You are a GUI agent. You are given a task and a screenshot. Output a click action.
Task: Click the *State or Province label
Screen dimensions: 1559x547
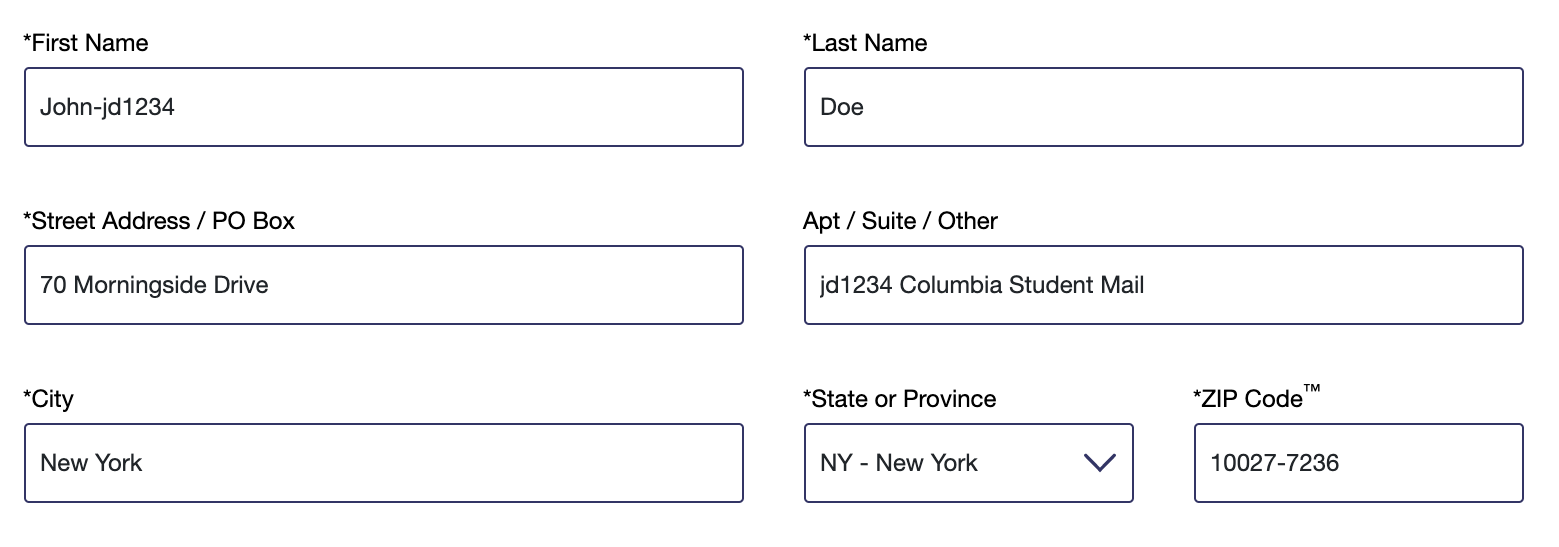point(900,399)
